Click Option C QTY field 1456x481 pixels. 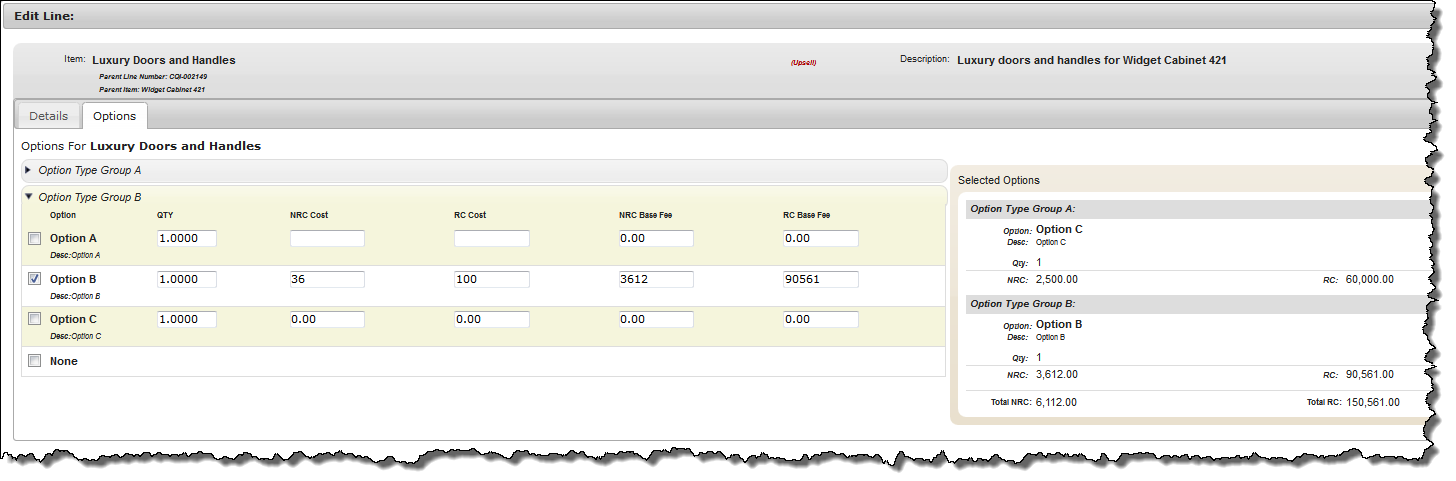(x=186, y=320)
